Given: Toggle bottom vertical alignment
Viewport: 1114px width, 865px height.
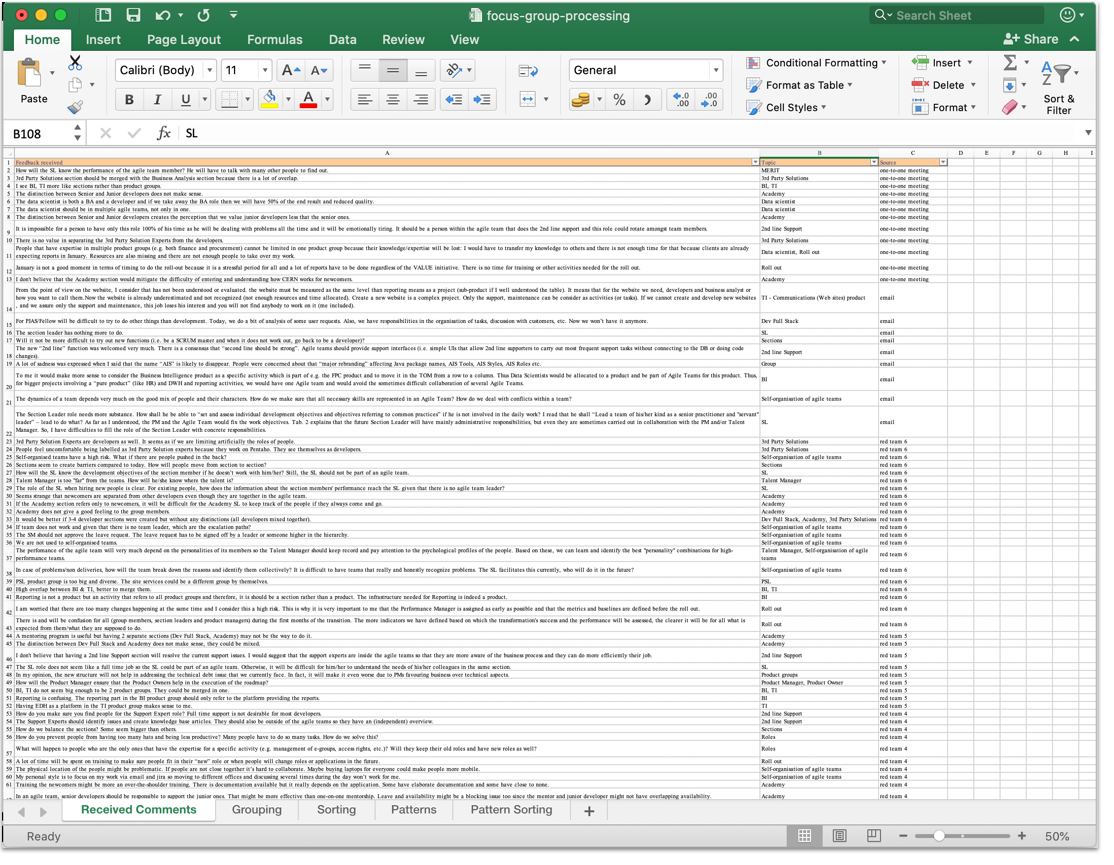Looking at the screenshot, I should (x=421, y=70).
